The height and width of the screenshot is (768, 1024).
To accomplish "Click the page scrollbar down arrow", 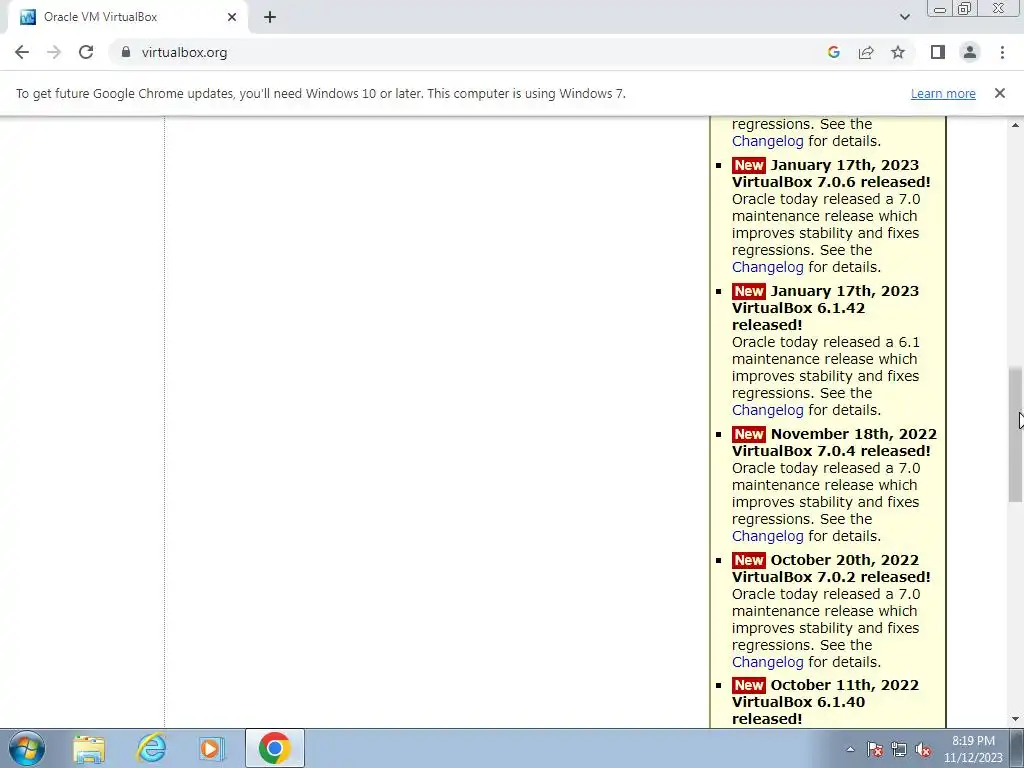I will [x=1016, y=719].
